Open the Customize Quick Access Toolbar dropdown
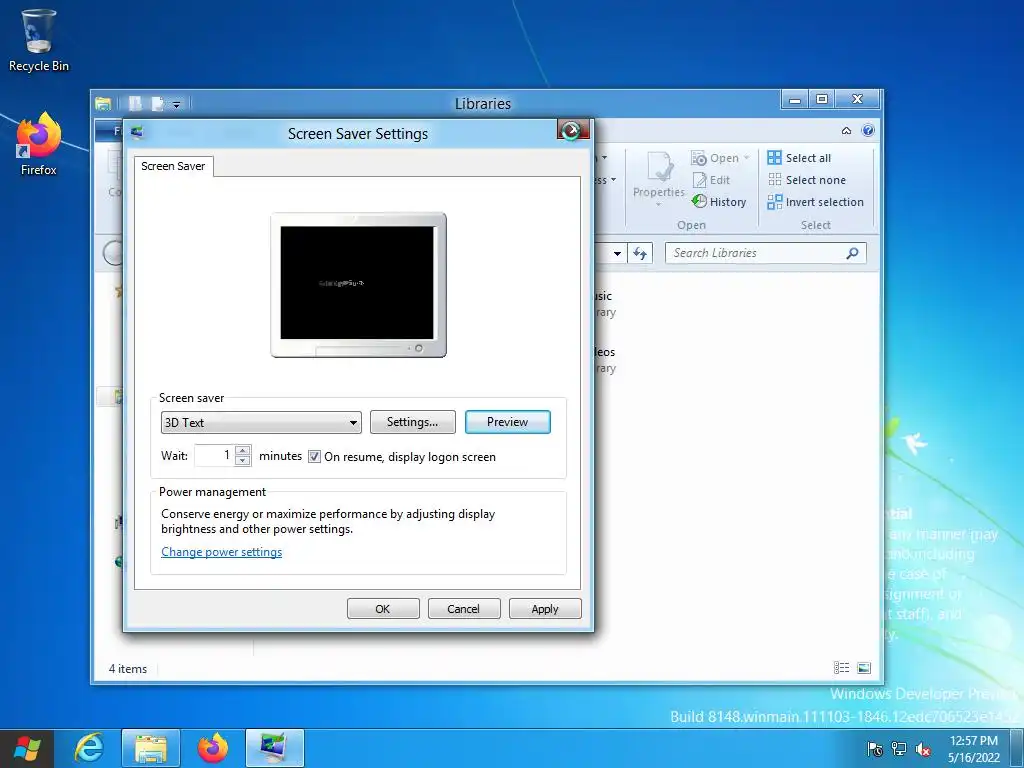 click(x=176, y=104)
